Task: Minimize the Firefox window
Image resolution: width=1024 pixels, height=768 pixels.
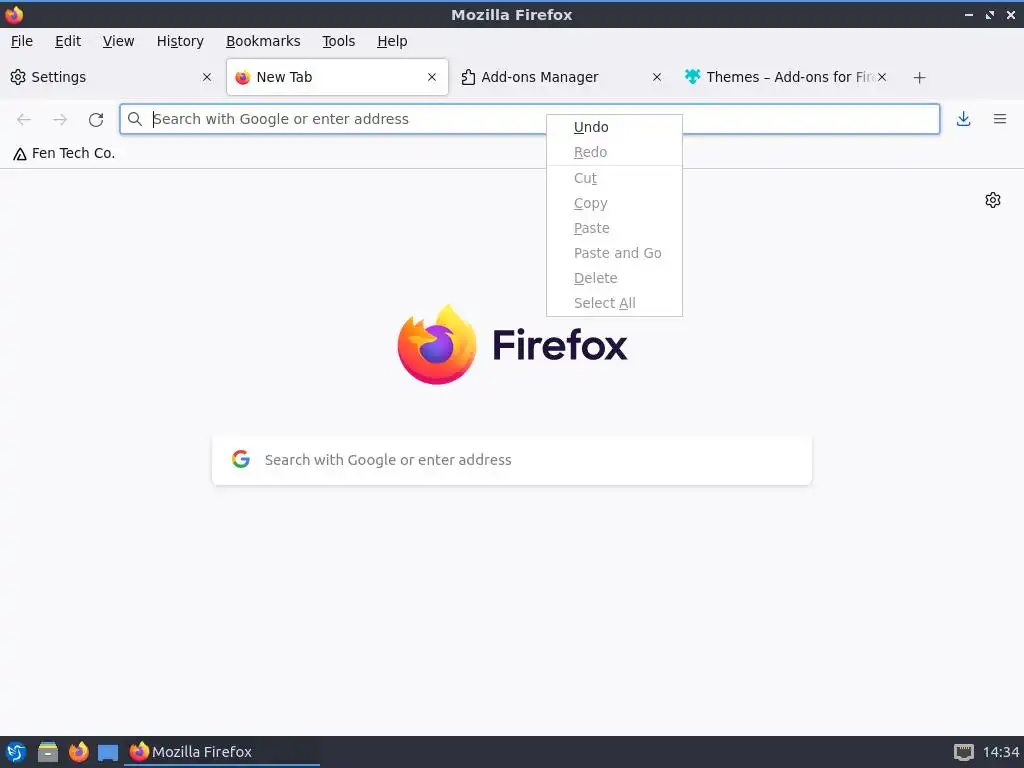Action: (968, 14)
